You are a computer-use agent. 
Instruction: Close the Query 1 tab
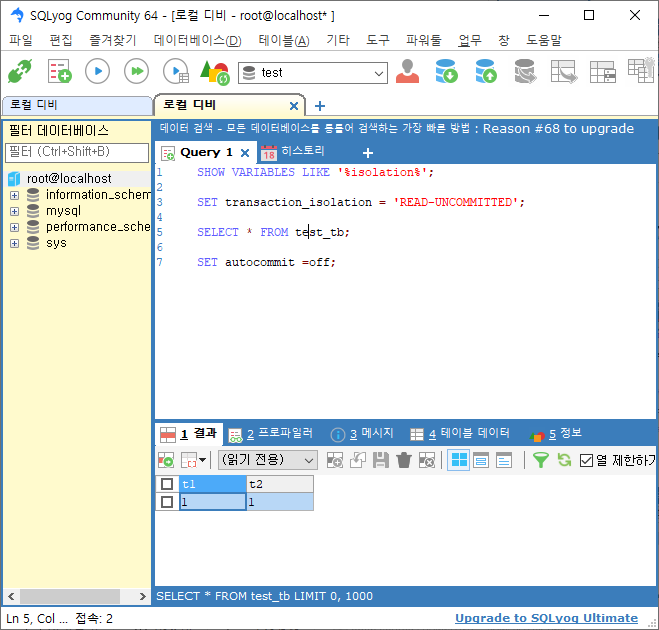click(245, 153)
